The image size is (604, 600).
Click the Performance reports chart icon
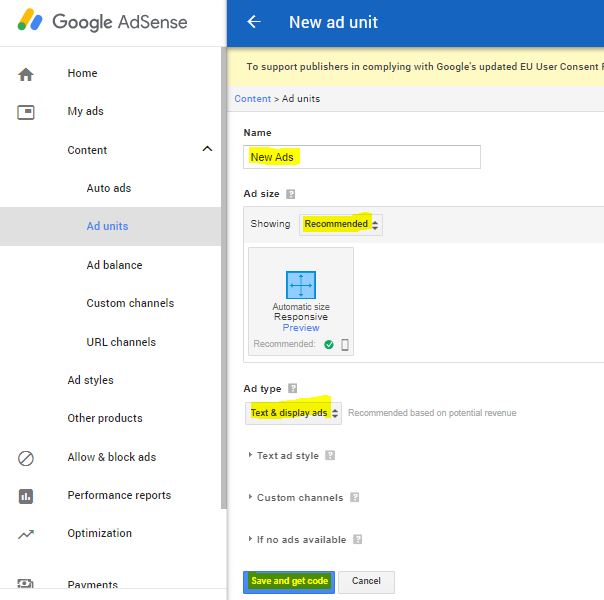(x=26, y=496)
